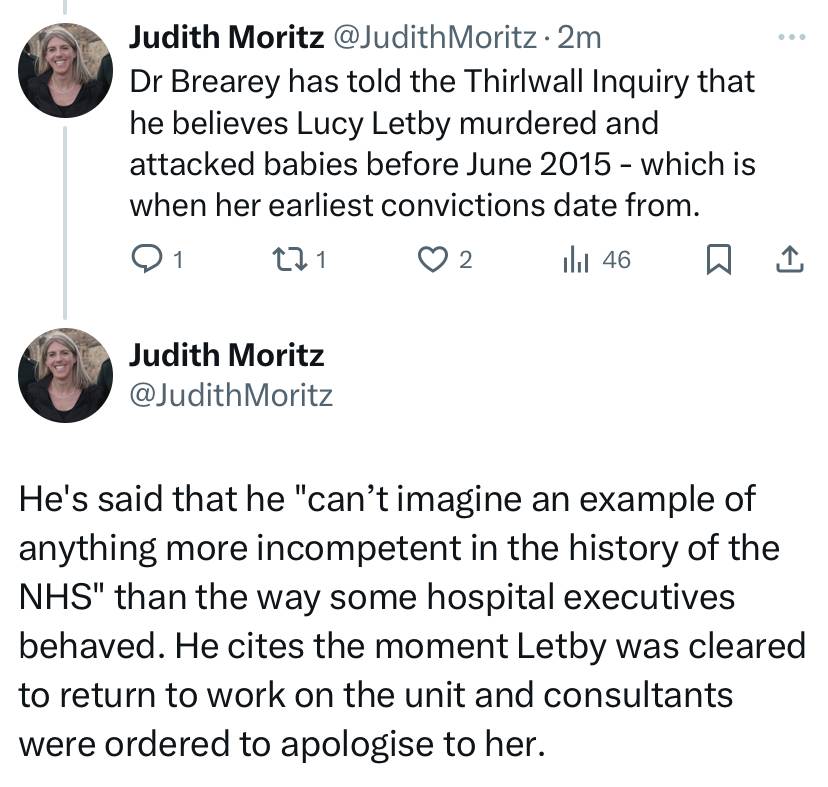The image size is (828, 787).
Task: Tap the retweet icon on first tweet
Action: pyautogui.click(x=289, y=259)
